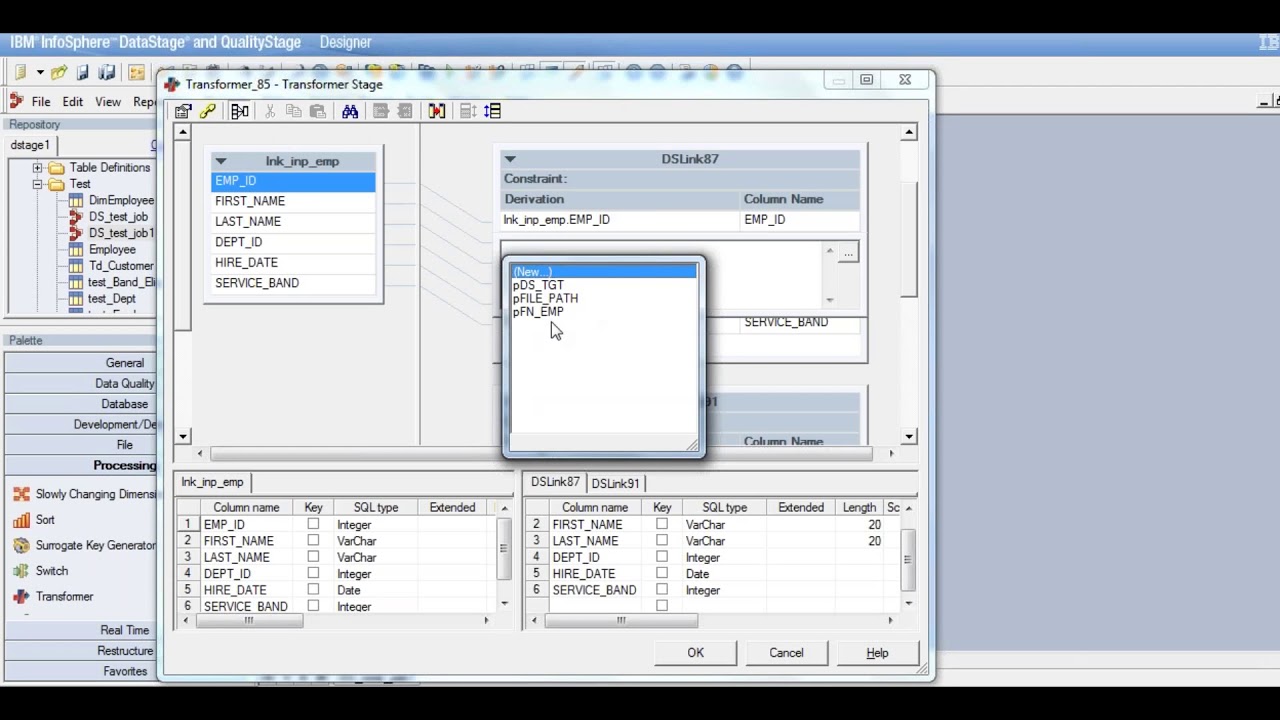1280x720 pixels.
Task: Click the Paste clipboard icon
Action: (318, 111)
